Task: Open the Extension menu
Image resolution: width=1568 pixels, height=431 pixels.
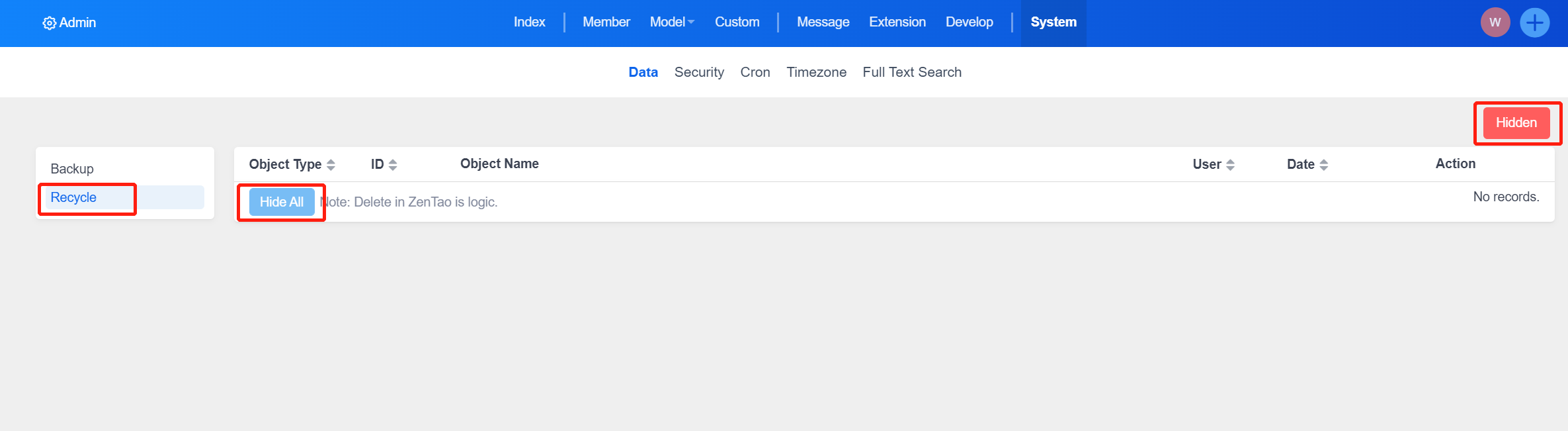Action: pyautogui.click(x=897, y=23)
